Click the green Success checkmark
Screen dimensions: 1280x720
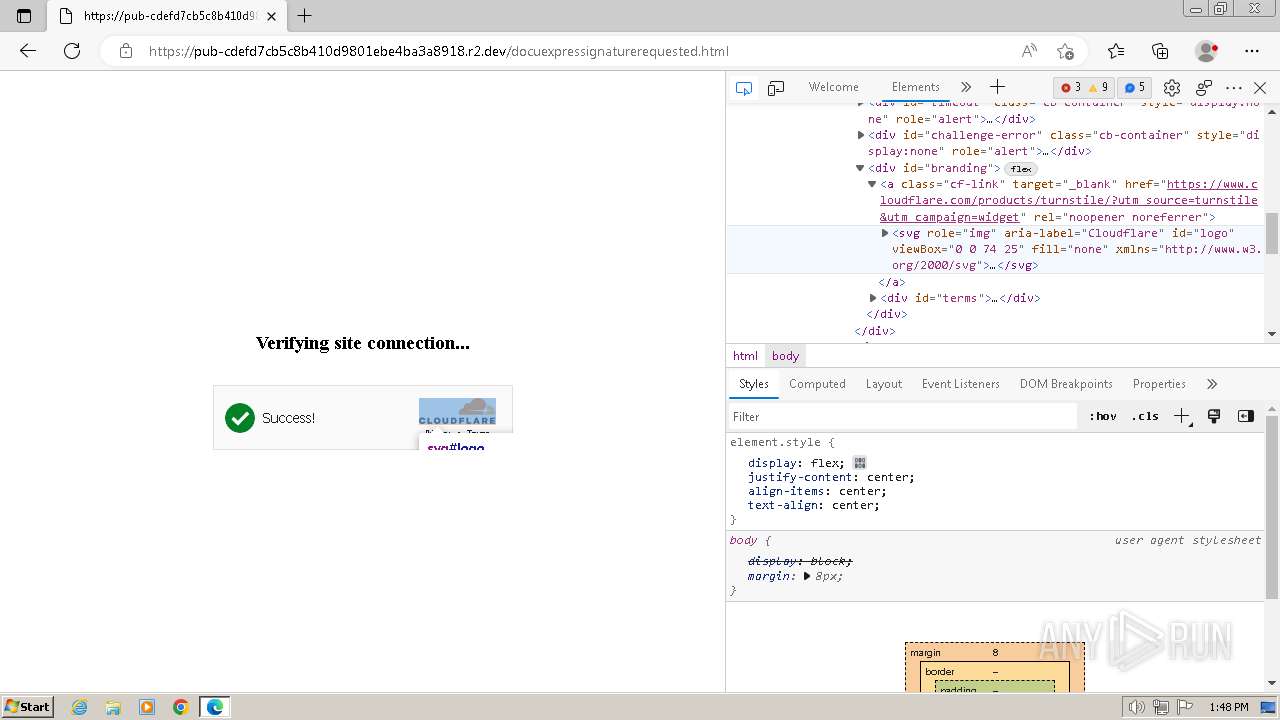[x=240, y=418]
